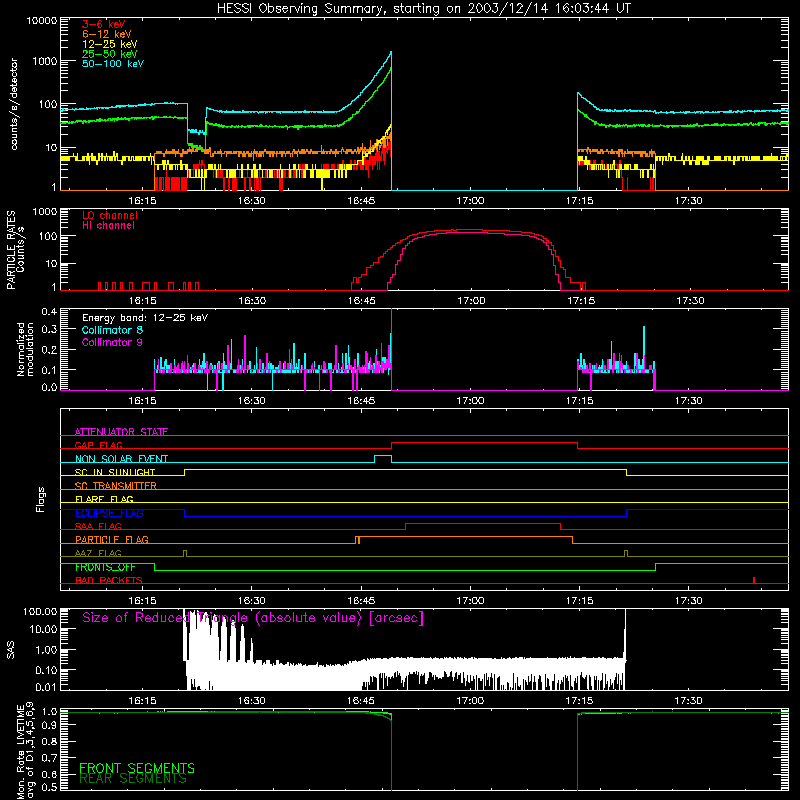Screen dimensions: 800x800
Task: Click the GAP_FLAG label
Action: pyautogui.click(x=98, y=445)
